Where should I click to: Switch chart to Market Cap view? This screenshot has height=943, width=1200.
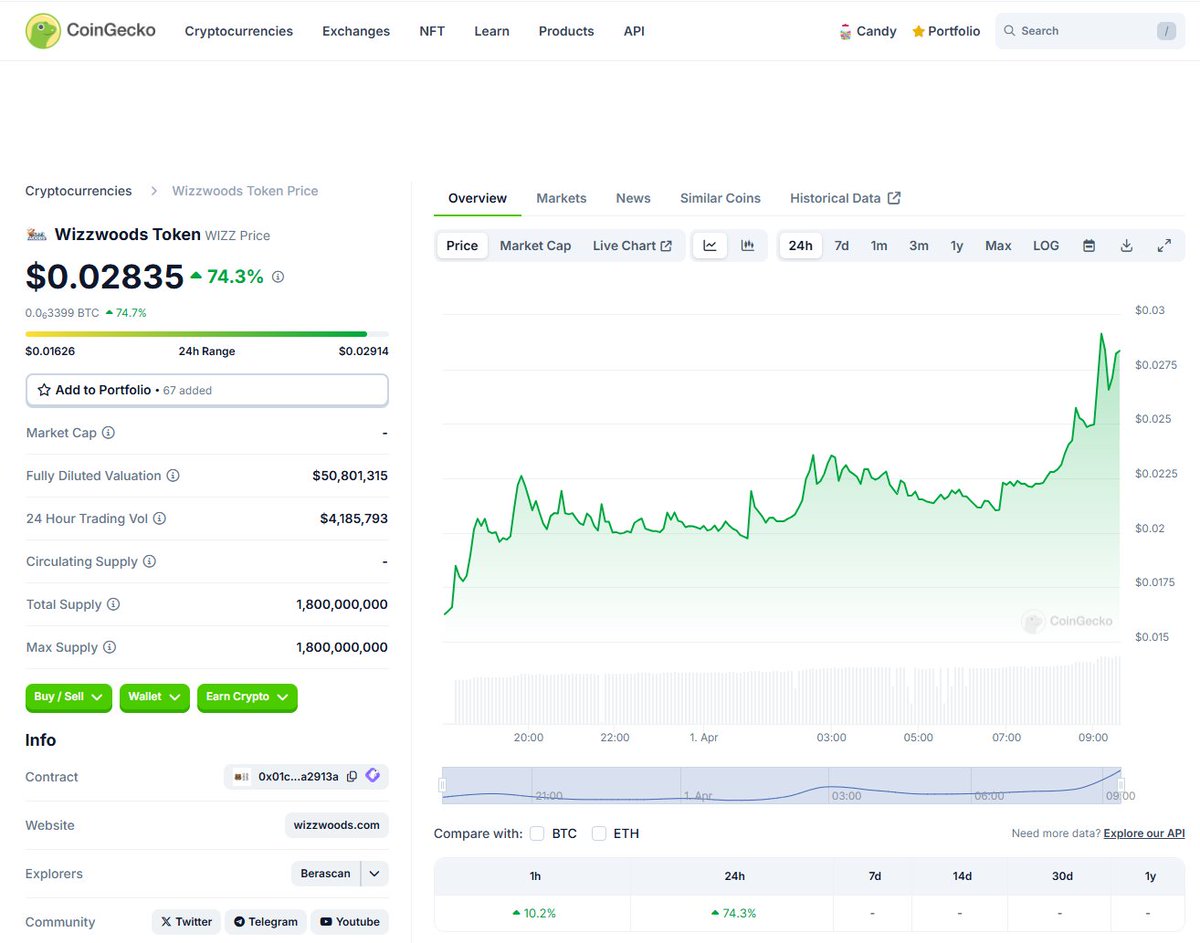click(535, 245)
